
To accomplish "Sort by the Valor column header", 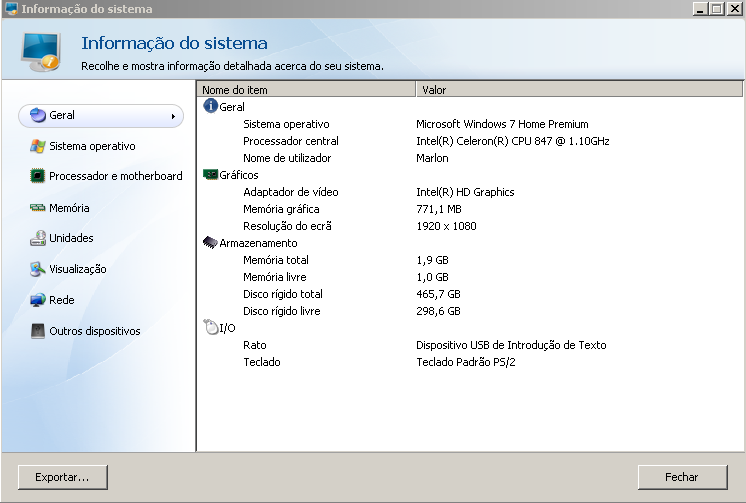I will pyautogui.click(x=579, y=89).
